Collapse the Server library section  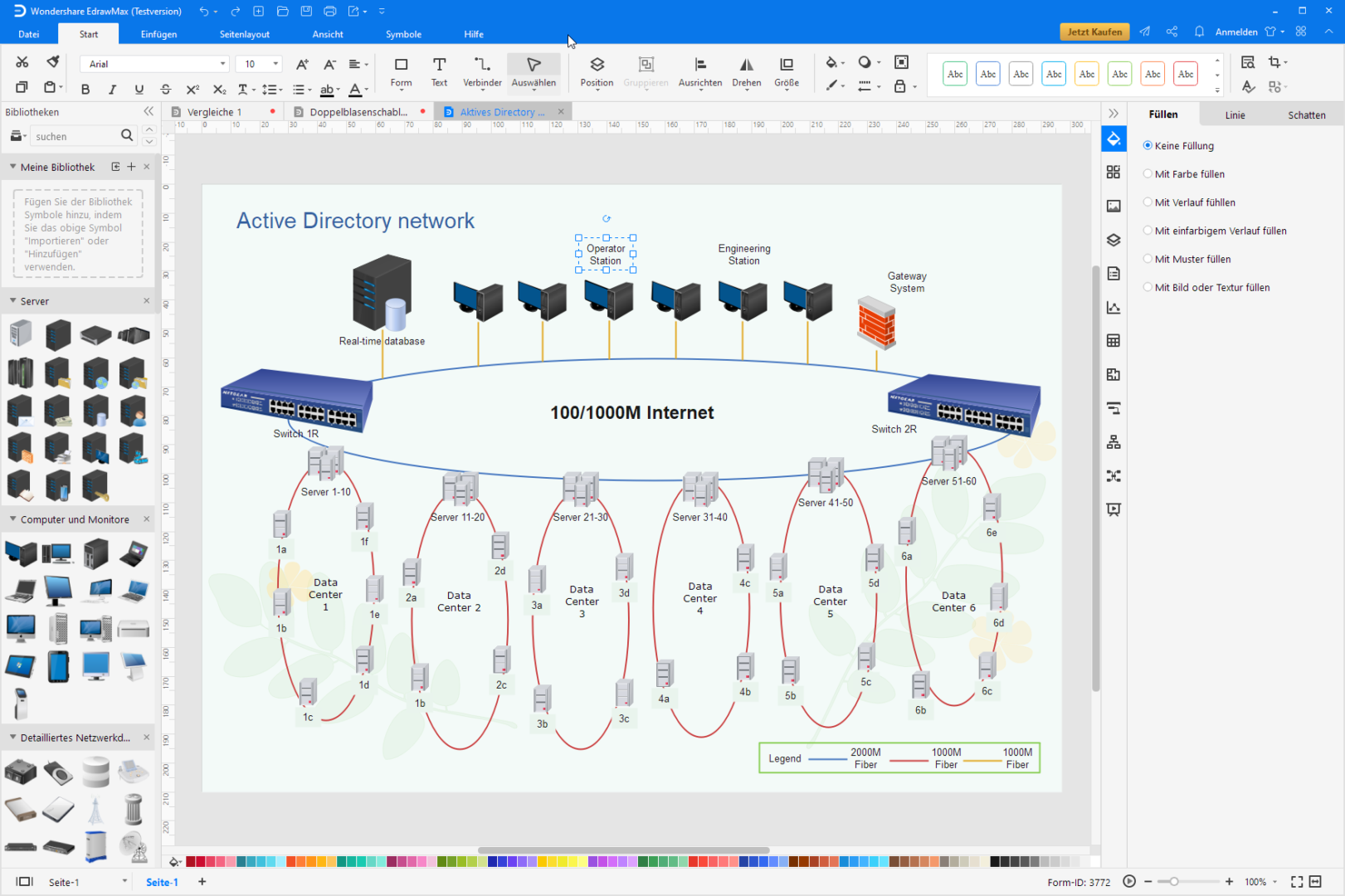pos(13,301)
